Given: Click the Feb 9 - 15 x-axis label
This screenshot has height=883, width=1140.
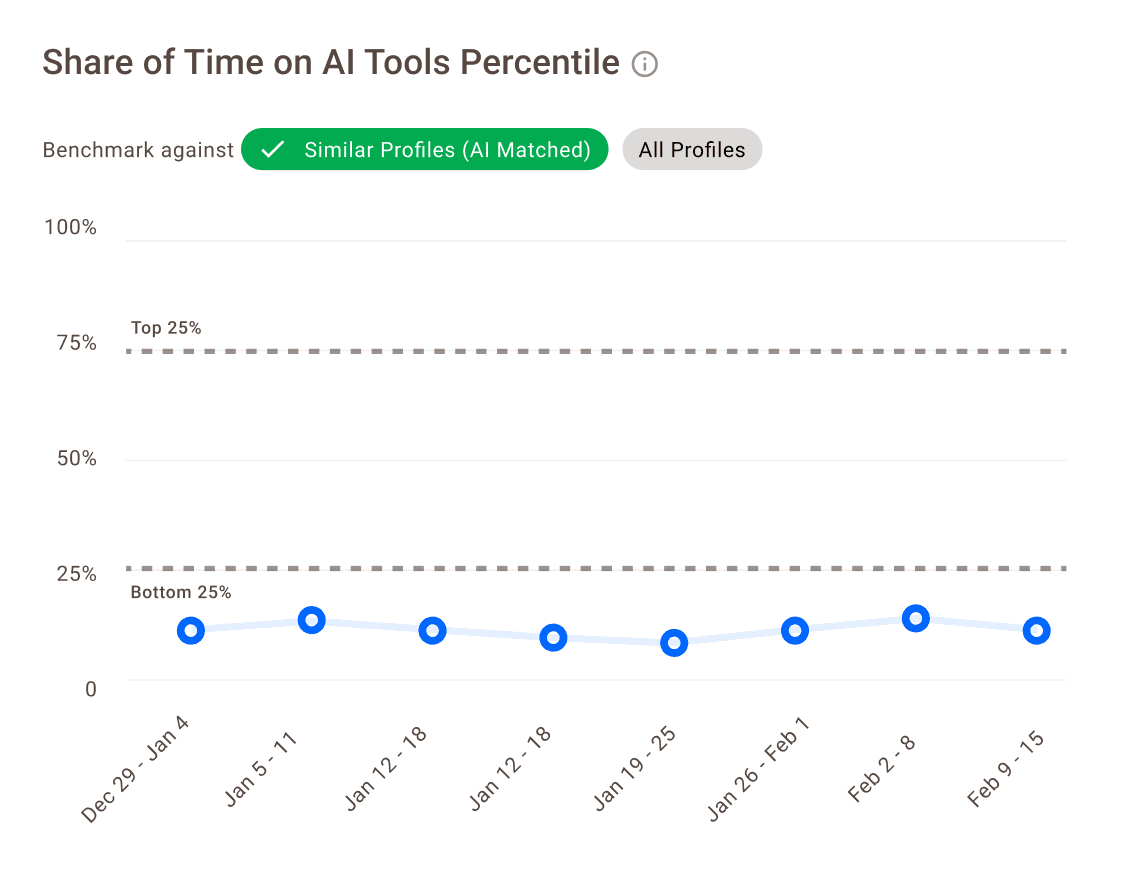Looking at the screenshot, I should pos(1007,768).
